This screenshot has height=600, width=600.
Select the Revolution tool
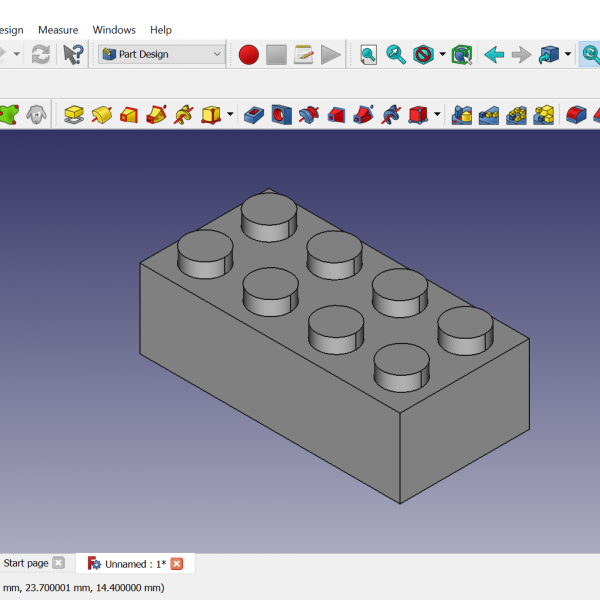(101, 115)
